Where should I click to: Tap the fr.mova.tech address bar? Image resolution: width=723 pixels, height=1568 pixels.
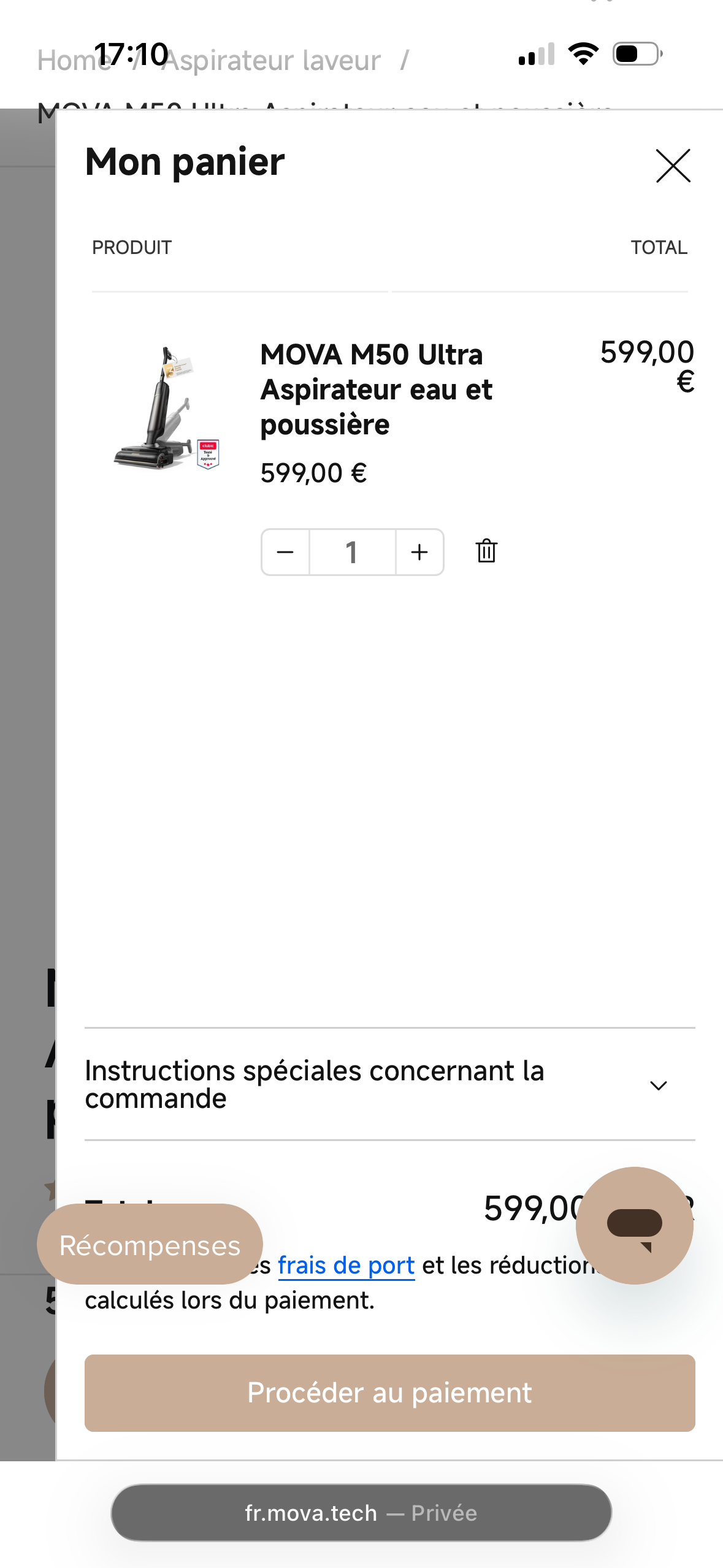point(361,1513)
